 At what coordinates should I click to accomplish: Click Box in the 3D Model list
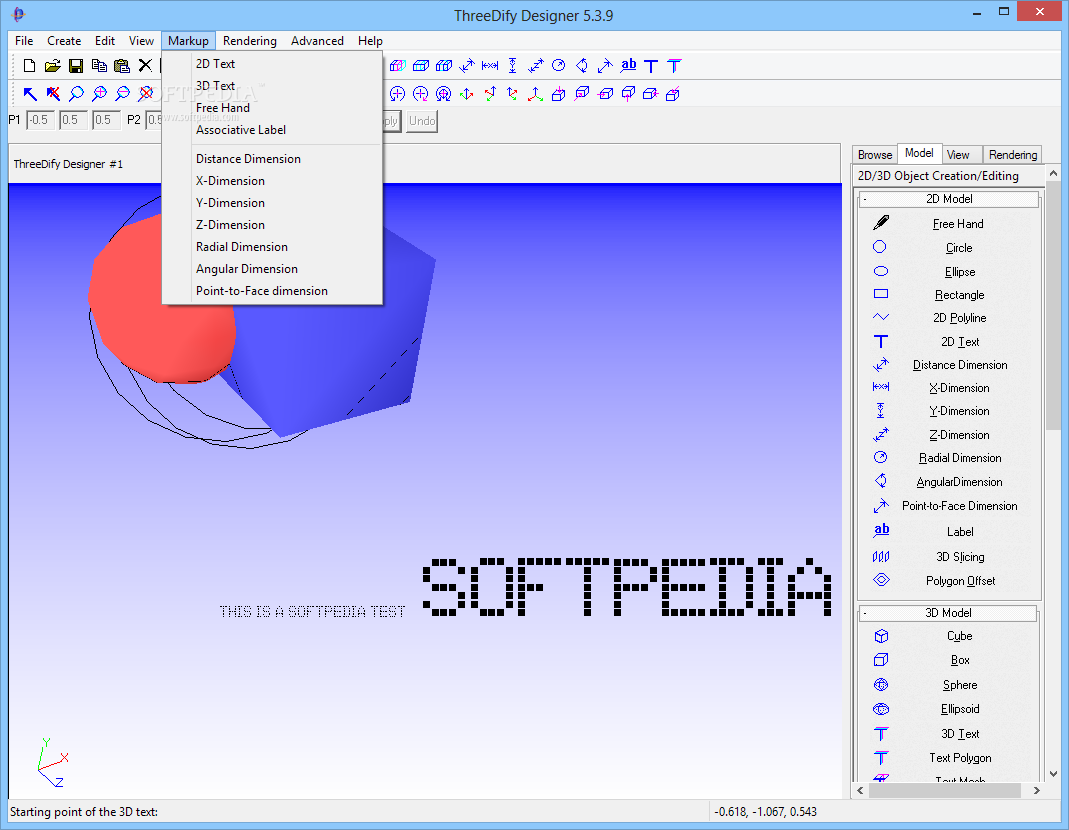coord(960,660)
